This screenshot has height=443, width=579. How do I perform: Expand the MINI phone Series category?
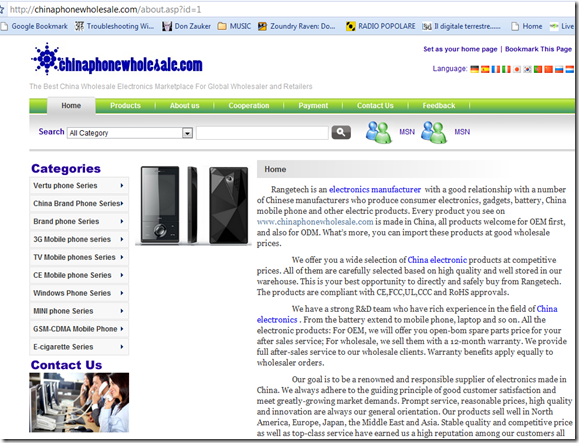point(79,311)
